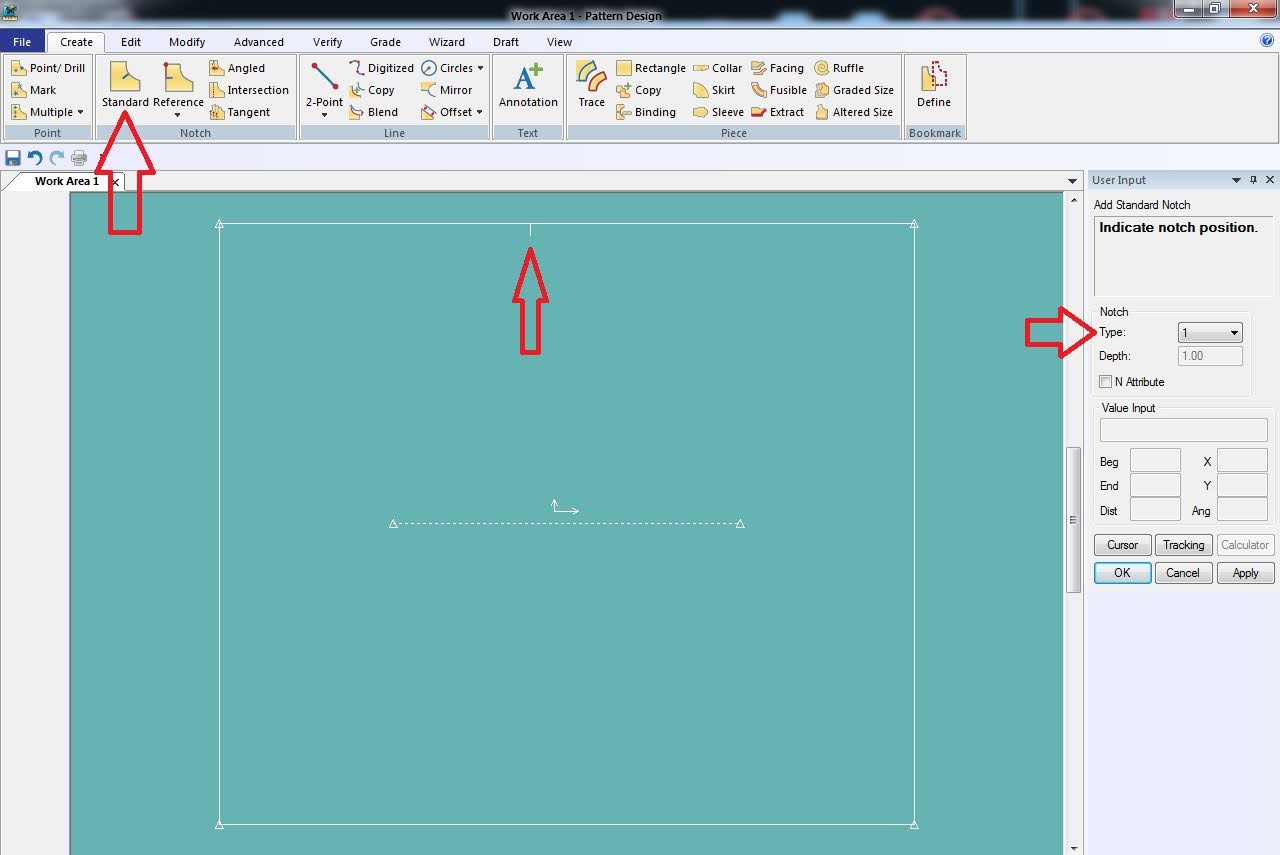Viewport: 1280px width, 855px height.
Task: Open the notch Type dropdown
Action: point(1210,333)
